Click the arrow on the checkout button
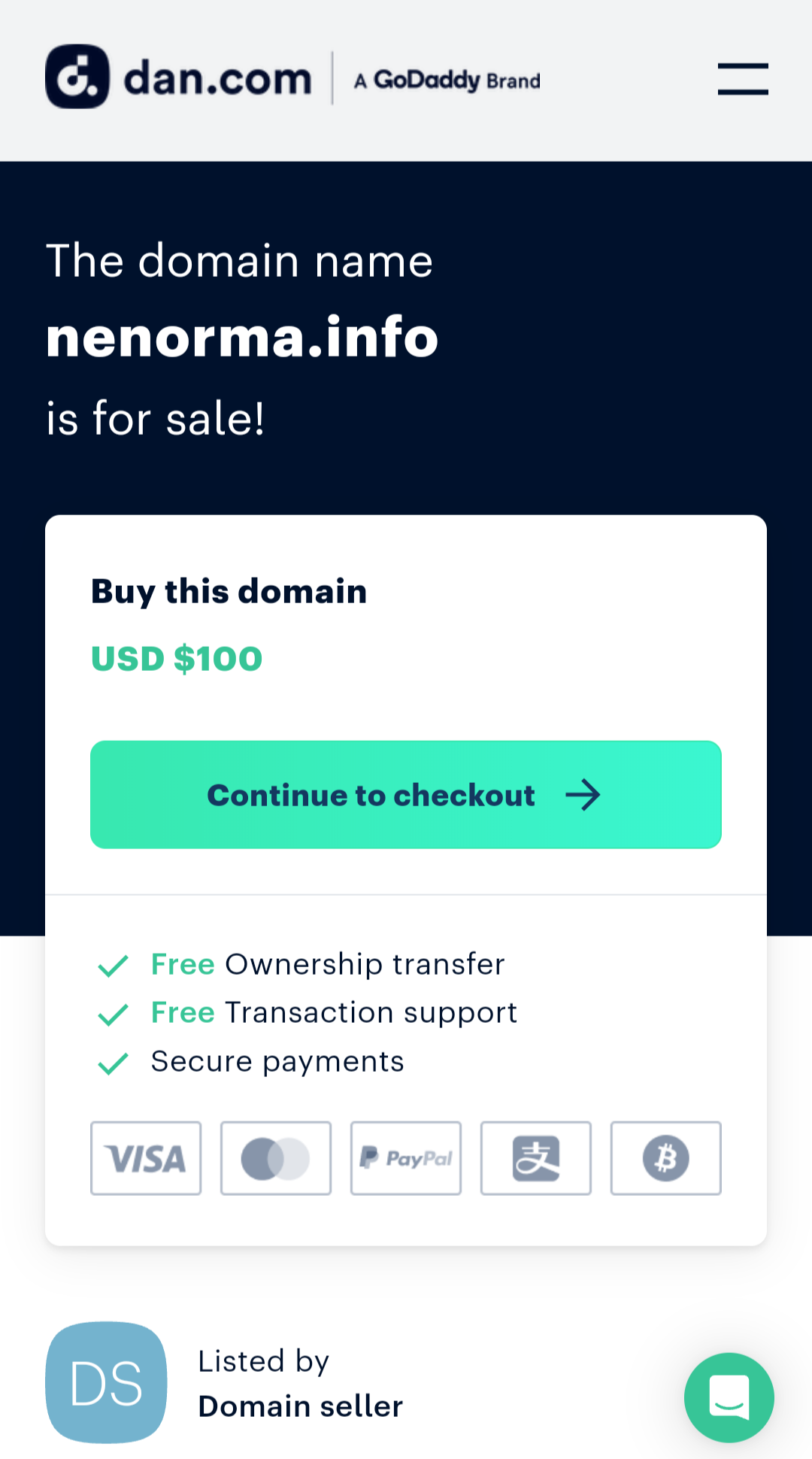This screenshot has width=812, height=1459. point(583,795)
